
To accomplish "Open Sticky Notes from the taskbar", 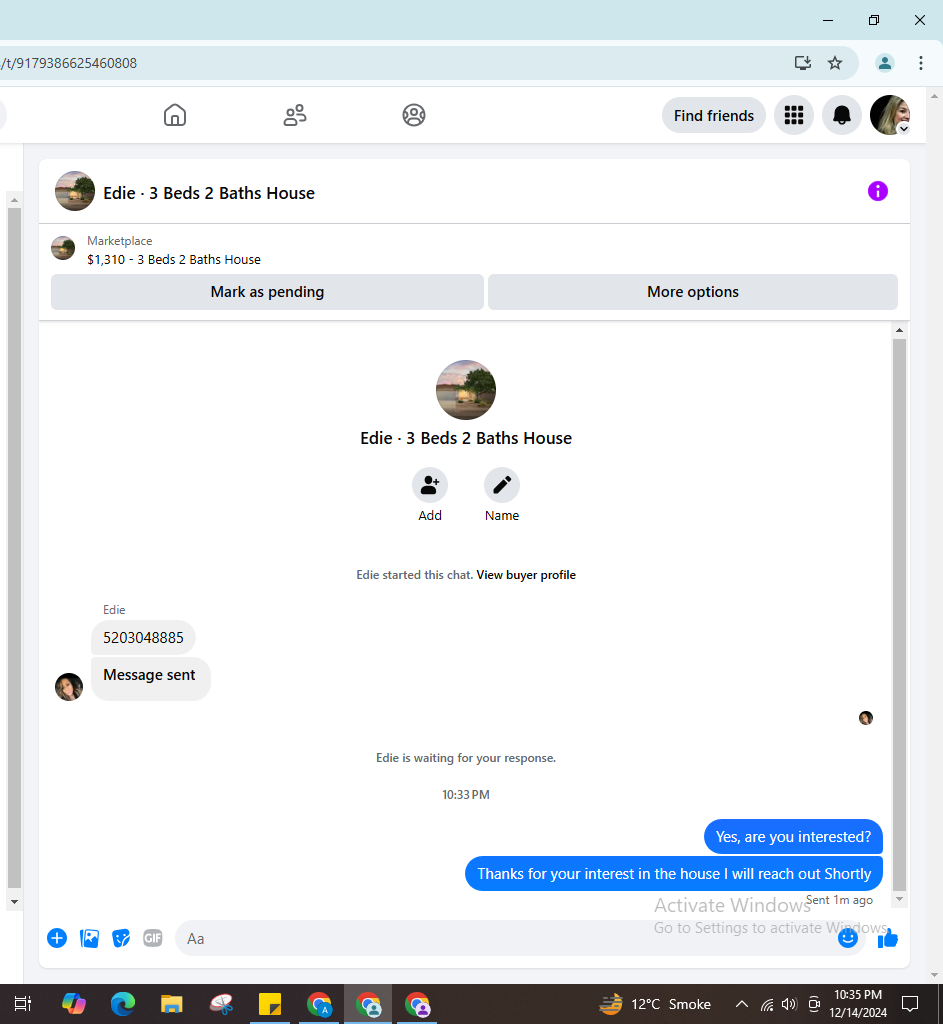I will (269, 1004).
